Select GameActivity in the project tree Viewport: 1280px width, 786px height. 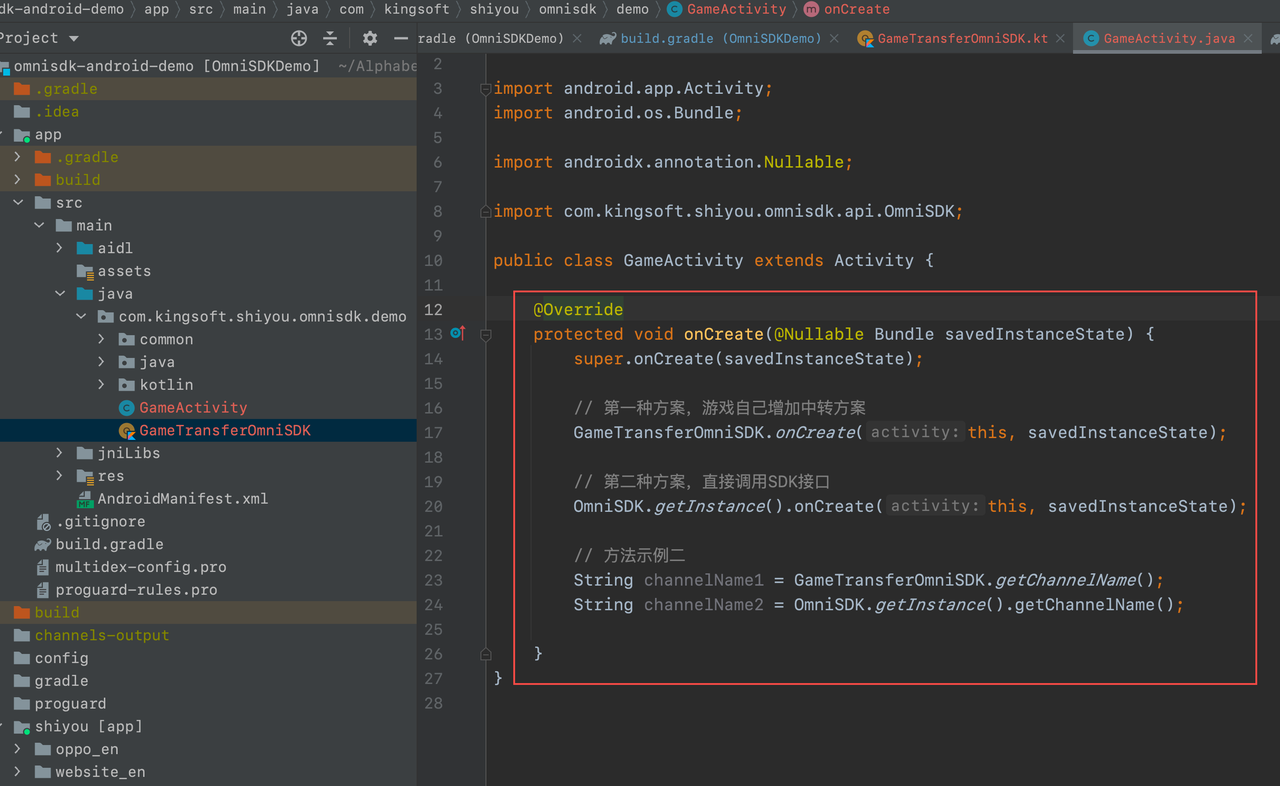click(193, 408)
